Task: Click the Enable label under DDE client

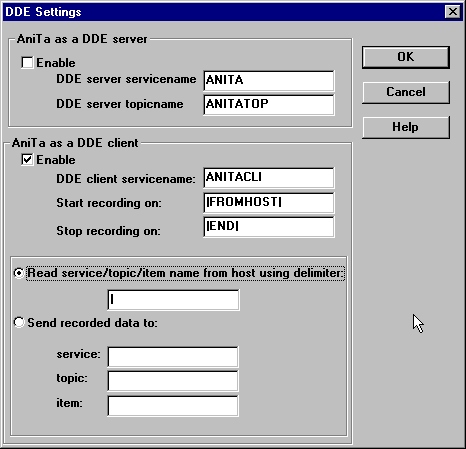Action: click(x=56, y=160)
